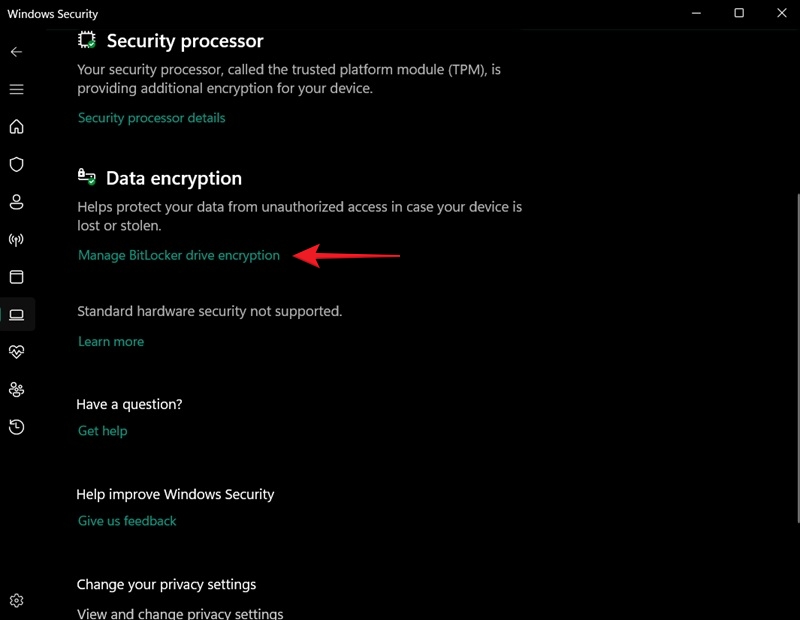Select Virus & threat protection shield icon
Screen dimensions: 800x620
click(x=16, y=164)
